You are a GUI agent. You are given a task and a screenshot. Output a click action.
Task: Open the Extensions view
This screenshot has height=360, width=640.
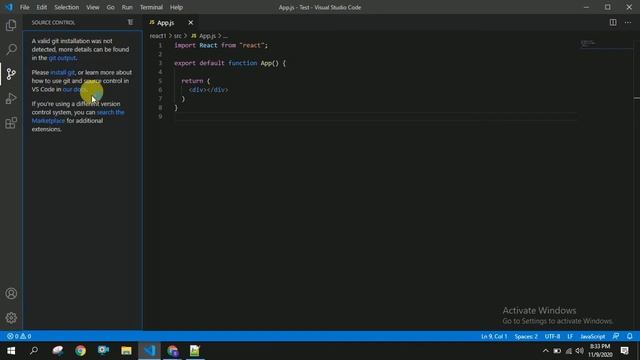[x=11, y=123]
